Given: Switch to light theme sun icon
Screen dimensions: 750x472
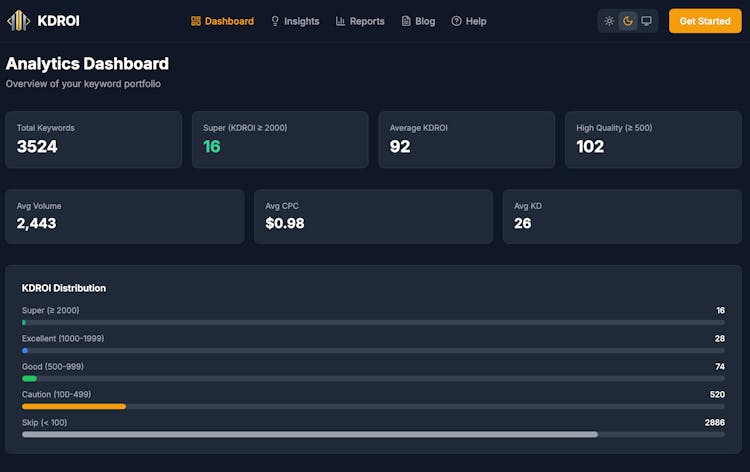Looking at the screenshot, I should click(x=609, y=21).
